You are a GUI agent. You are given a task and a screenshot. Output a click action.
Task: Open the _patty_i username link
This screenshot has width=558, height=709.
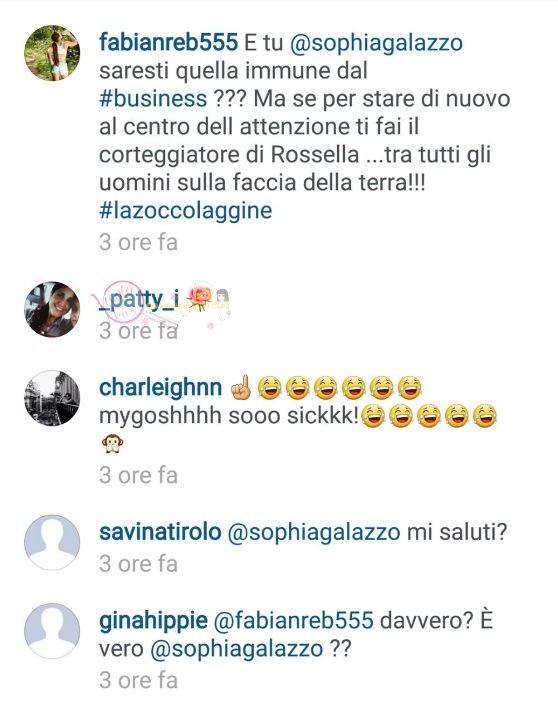(139, 299)
